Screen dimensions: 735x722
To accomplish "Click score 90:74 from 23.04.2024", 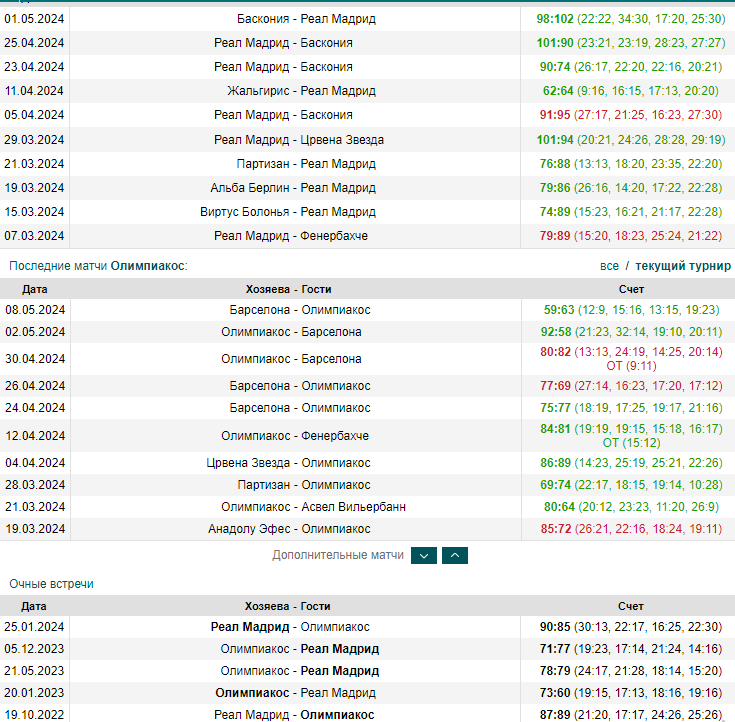I will pos(555,67).
